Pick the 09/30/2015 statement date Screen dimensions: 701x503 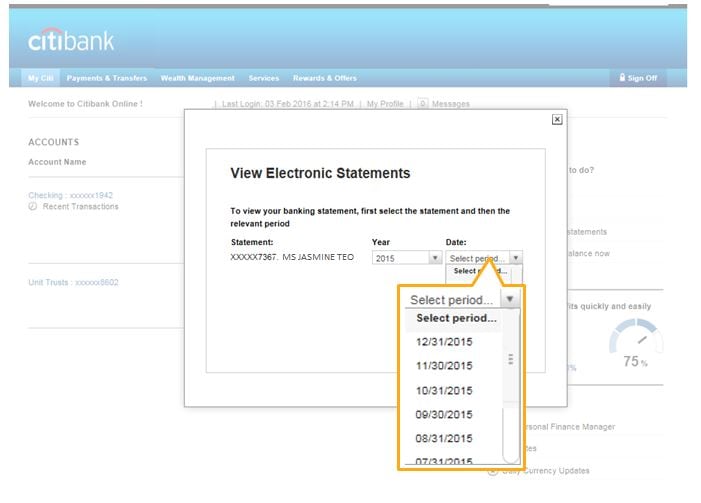point(444,414)
